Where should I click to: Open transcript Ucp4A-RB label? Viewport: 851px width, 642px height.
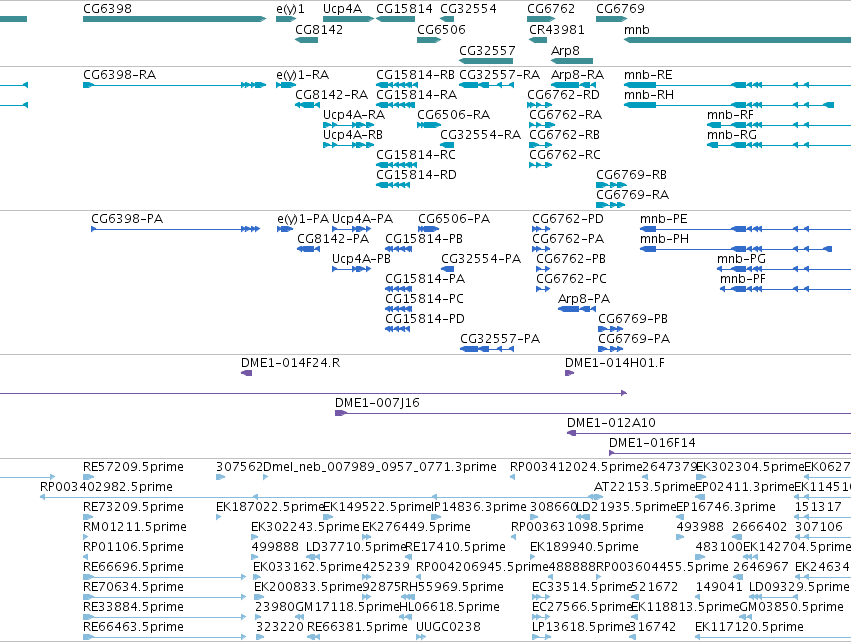(x=353, y=135)
